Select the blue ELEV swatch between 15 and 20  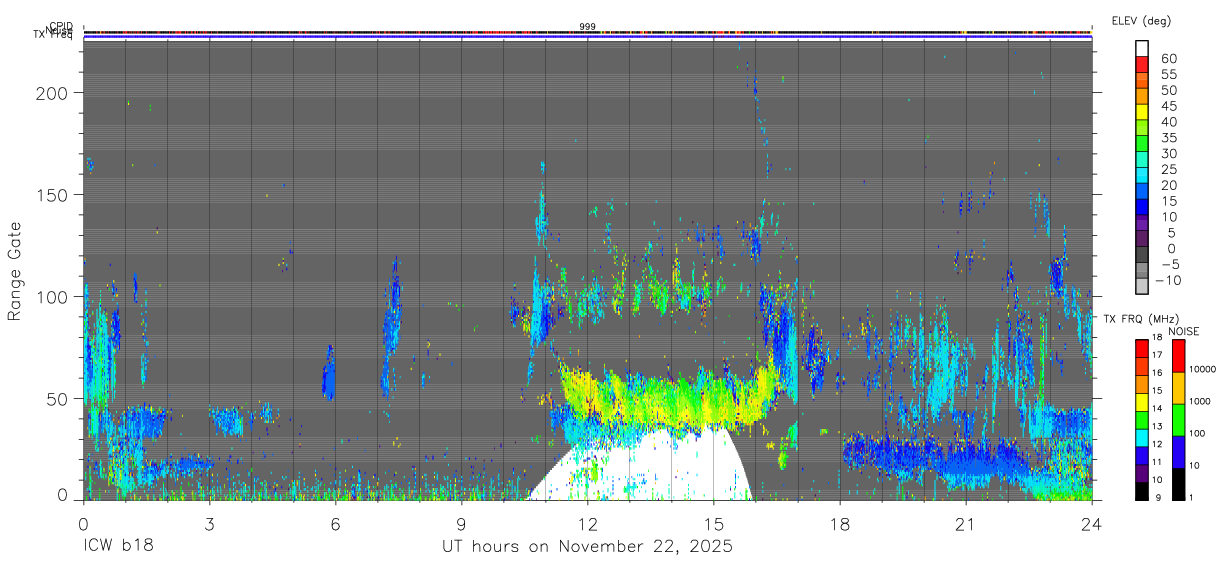coord(1142,192)
